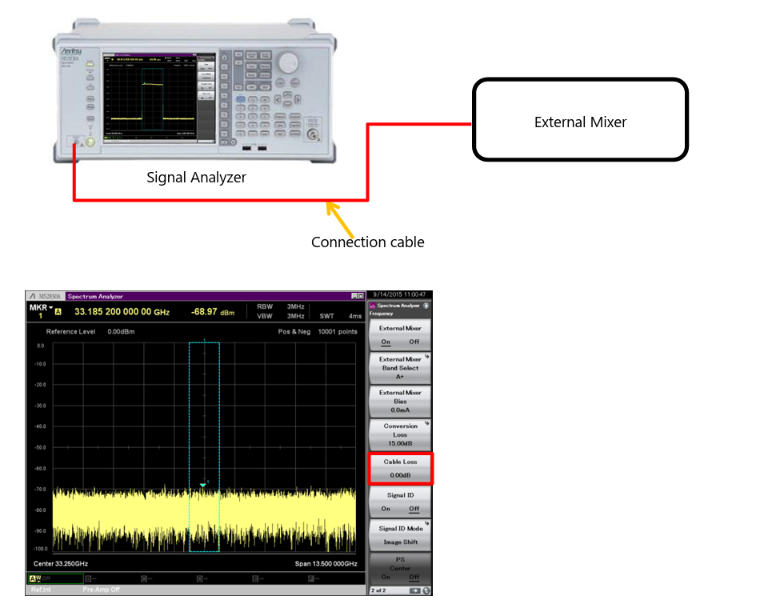Click the next page arrow beside 2 of 2
This screenshot has width=761, height=616.
(x=416, y=590)
